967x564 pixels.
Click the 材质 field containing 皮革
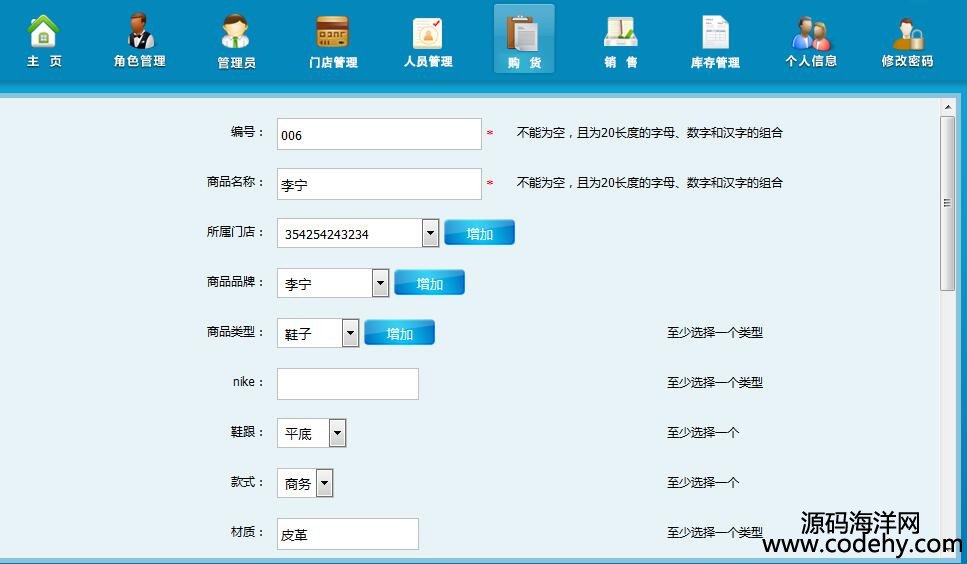point(348,534)
